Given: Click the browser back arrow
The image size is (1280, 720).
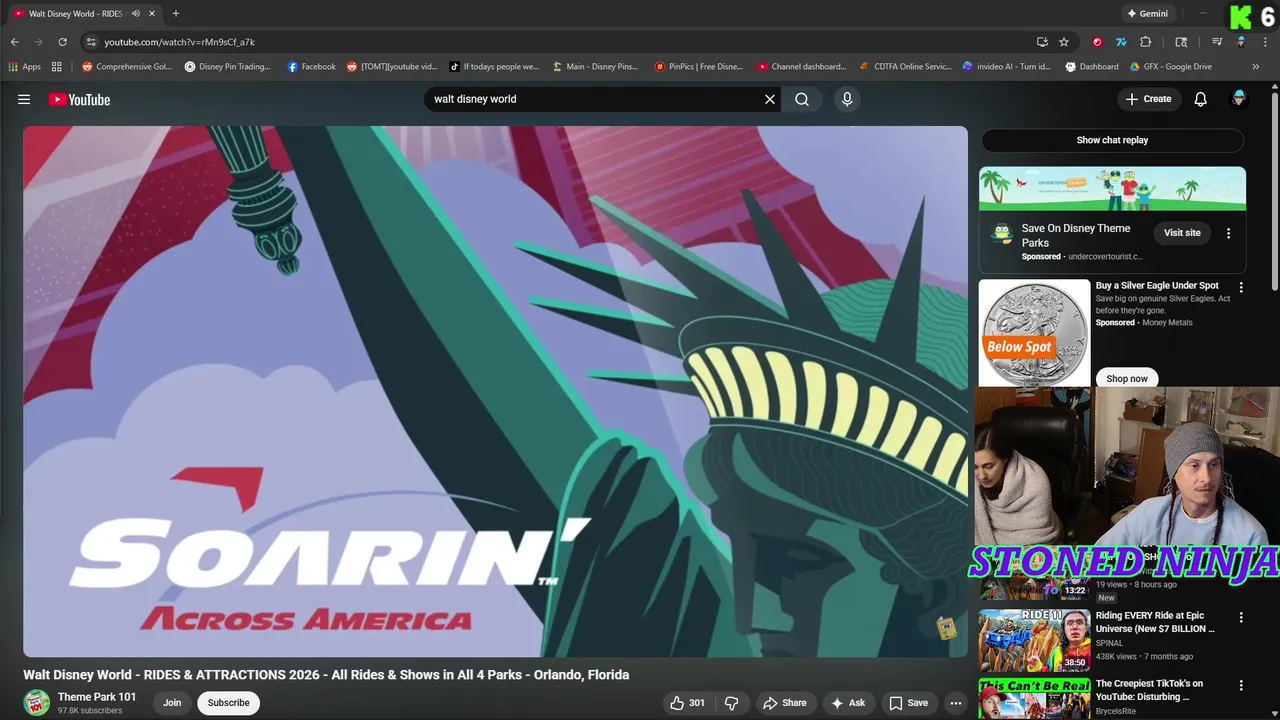Looking at the screenshot, I should tap(14, 42).
